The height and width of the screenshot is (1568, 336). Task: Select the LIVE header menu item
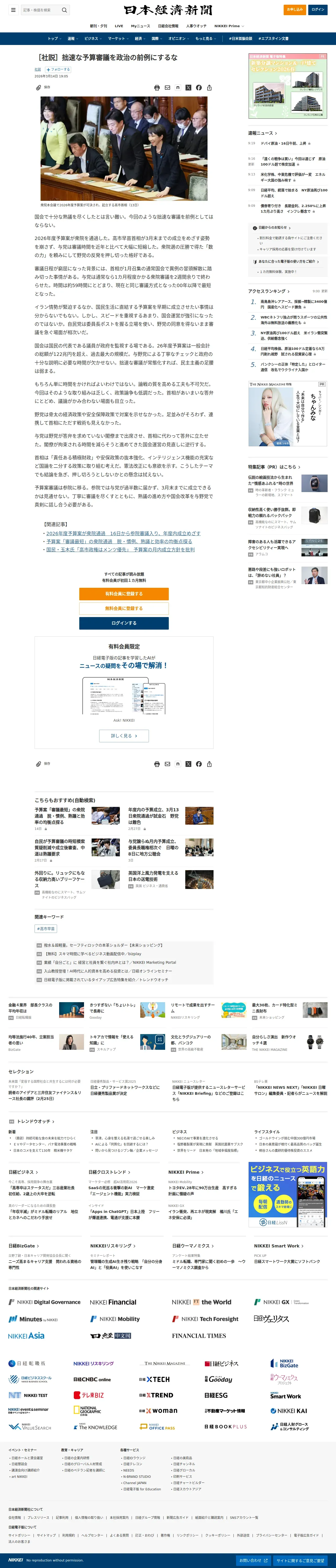click(x=119, y=26)
